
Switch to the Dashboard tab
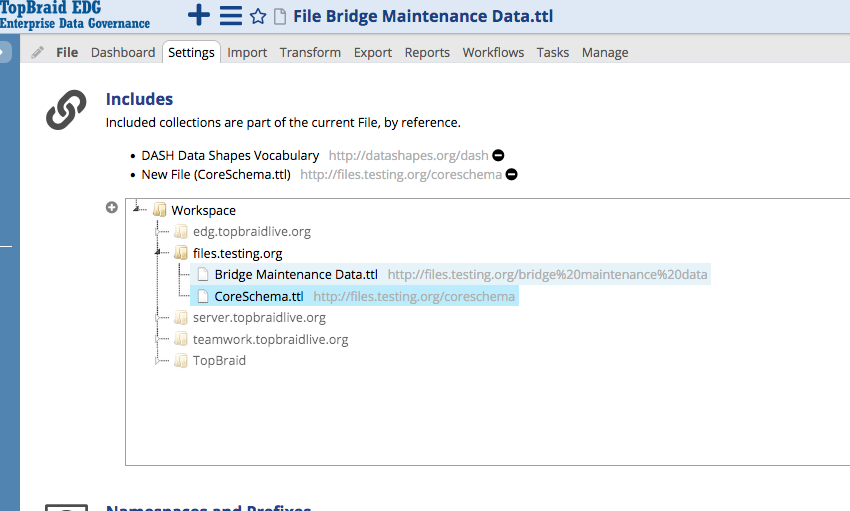point(123,52)
